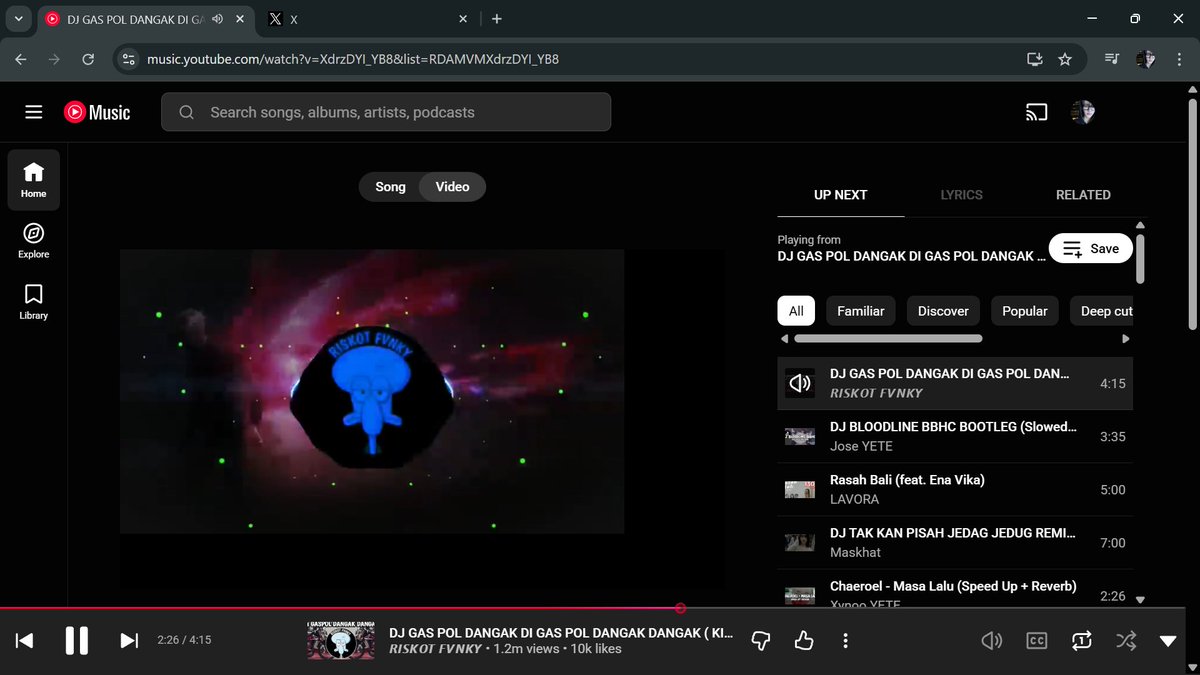Like the current song
This screenshot has height=675, width=1200.
point(804,640)
